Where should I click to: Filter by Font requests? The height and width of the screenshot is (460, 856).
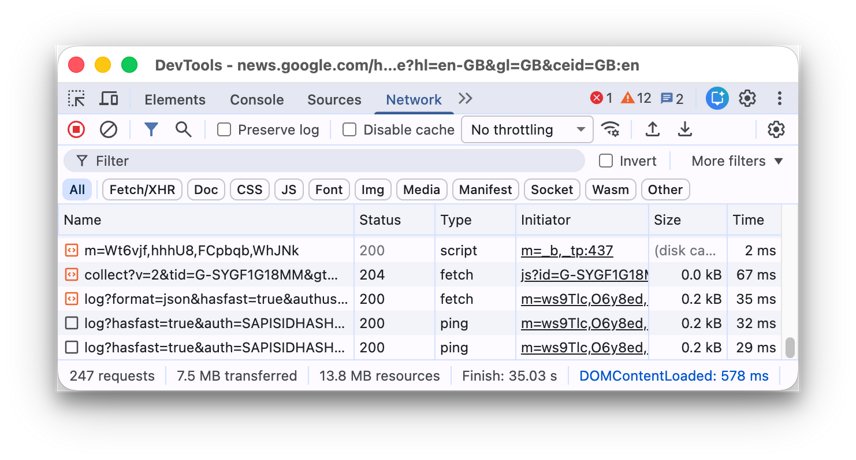[x=329, y=189]
